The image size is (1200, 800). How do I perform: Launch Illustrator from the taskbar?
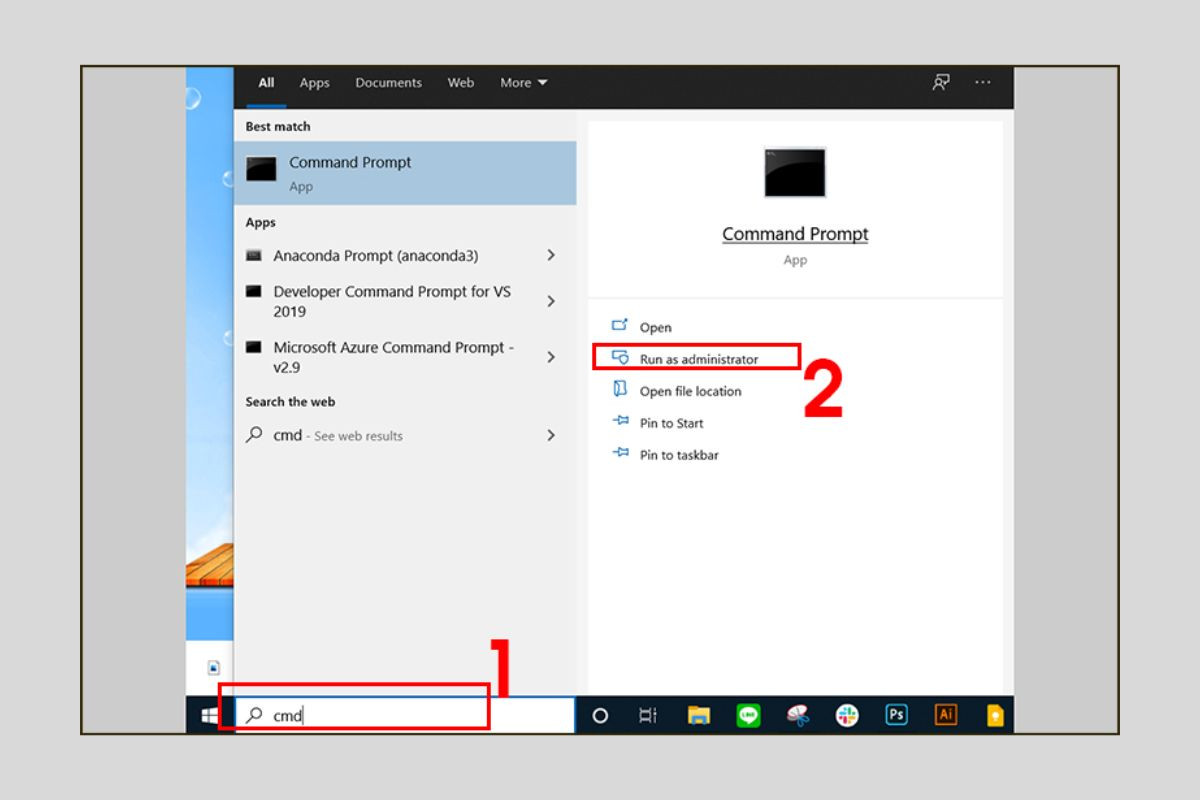coord(946,715)
